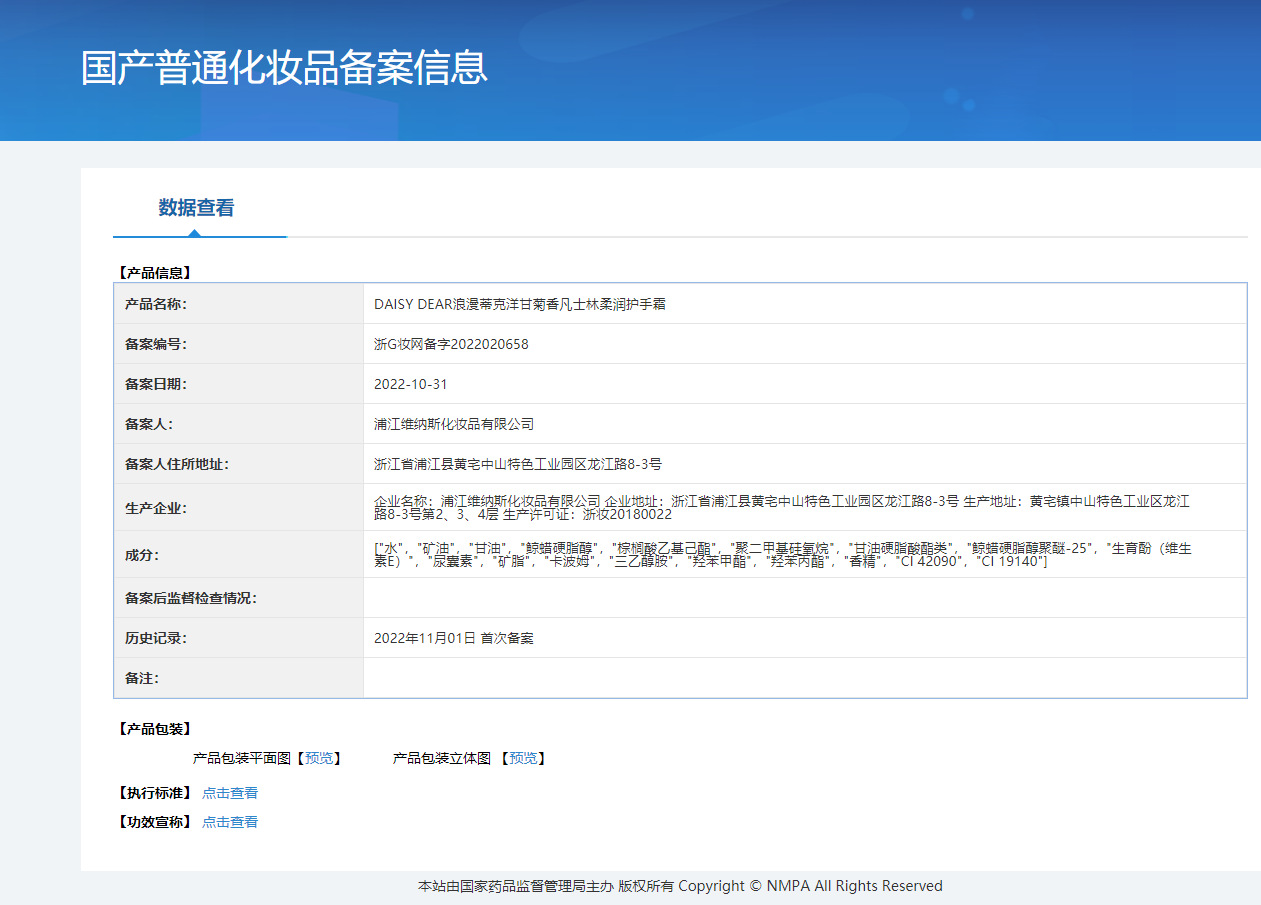Click the 产品名称 row label

coord(155,304)
